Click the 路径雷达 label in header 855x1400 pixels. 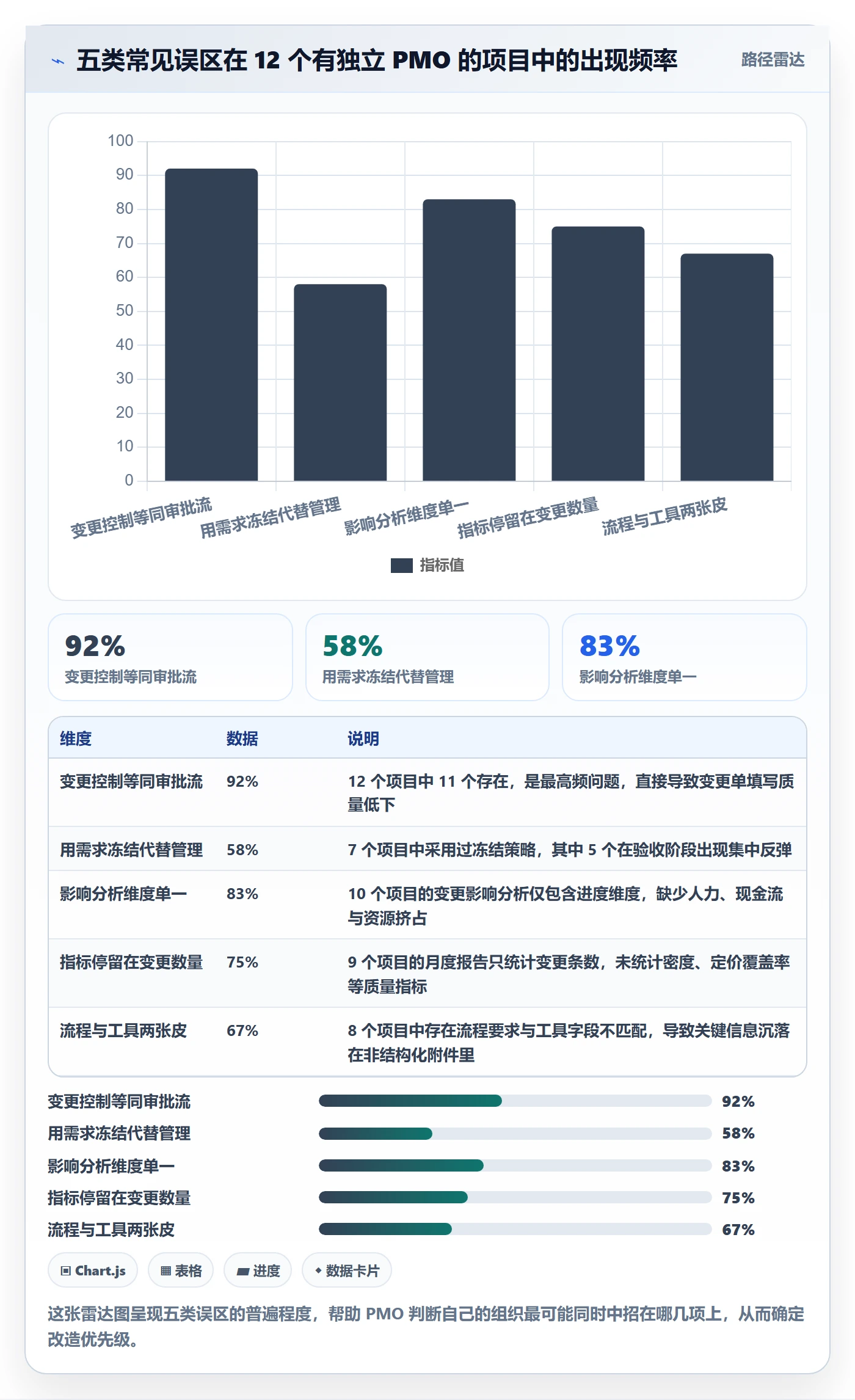(773, 60)
